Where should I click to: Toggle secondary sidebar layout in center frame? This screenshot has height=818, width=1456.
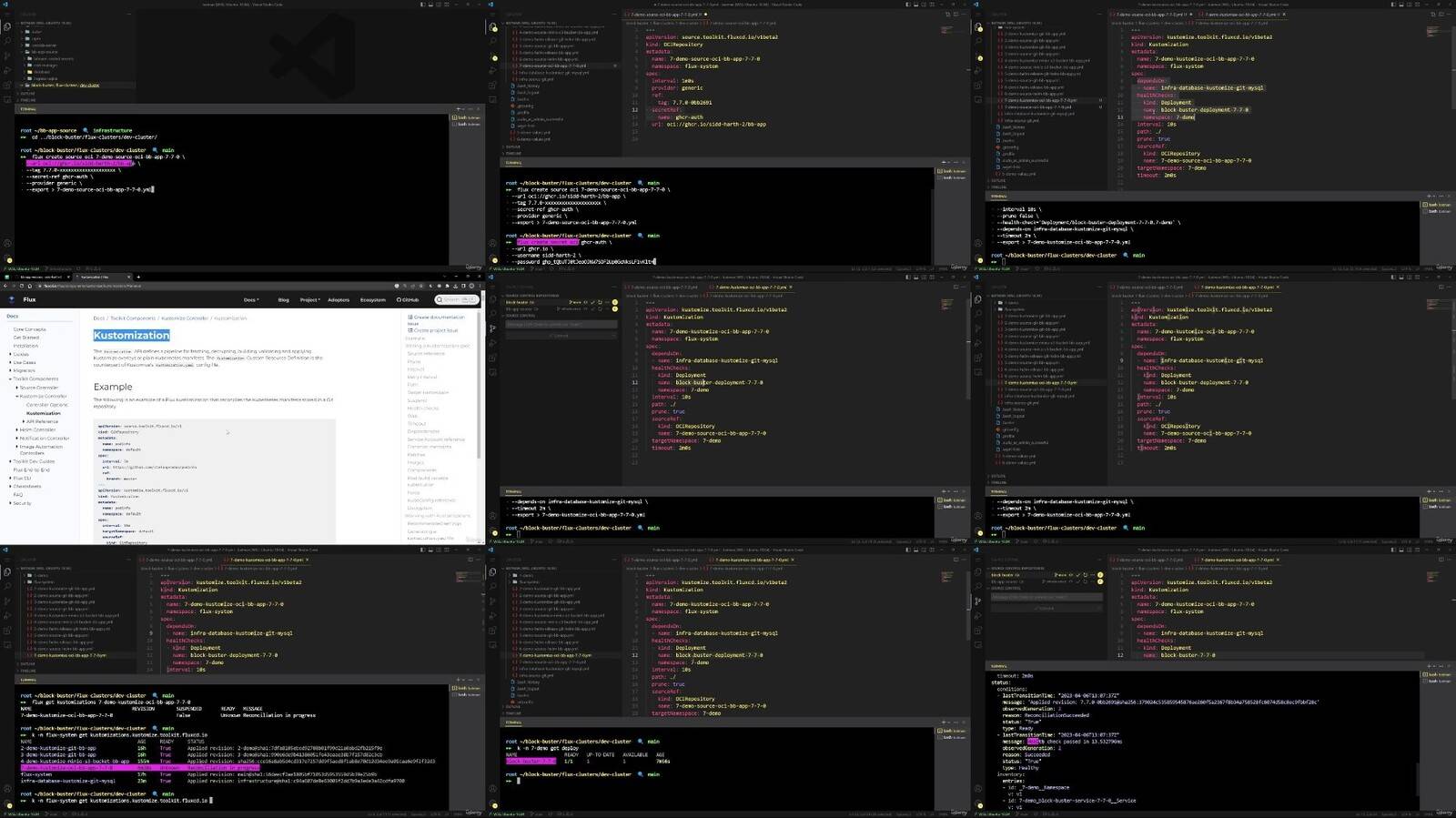[x=924, y=278]
